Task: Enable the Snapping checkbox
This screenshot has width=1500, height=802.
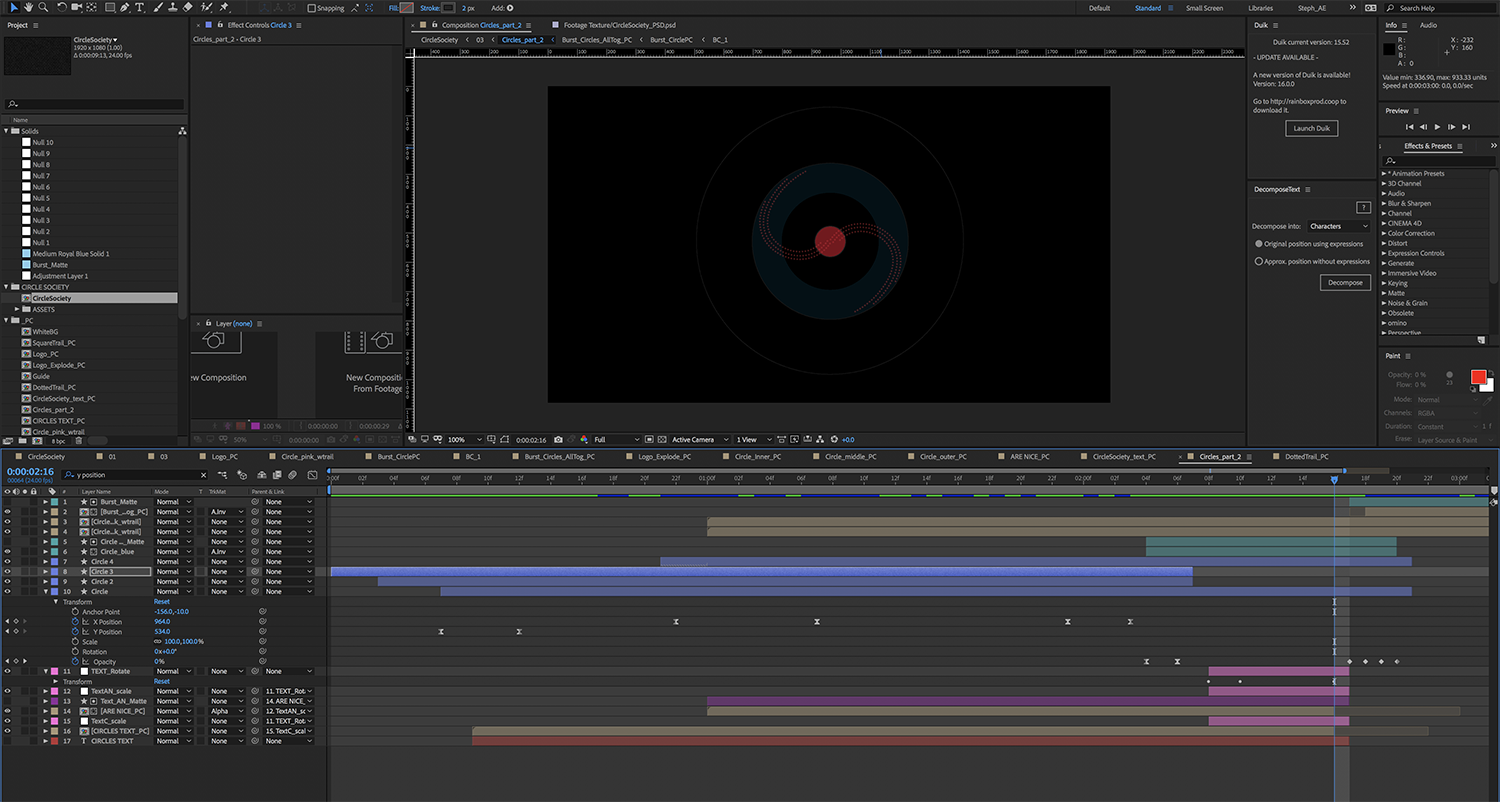Action: [x=311, y=8]
